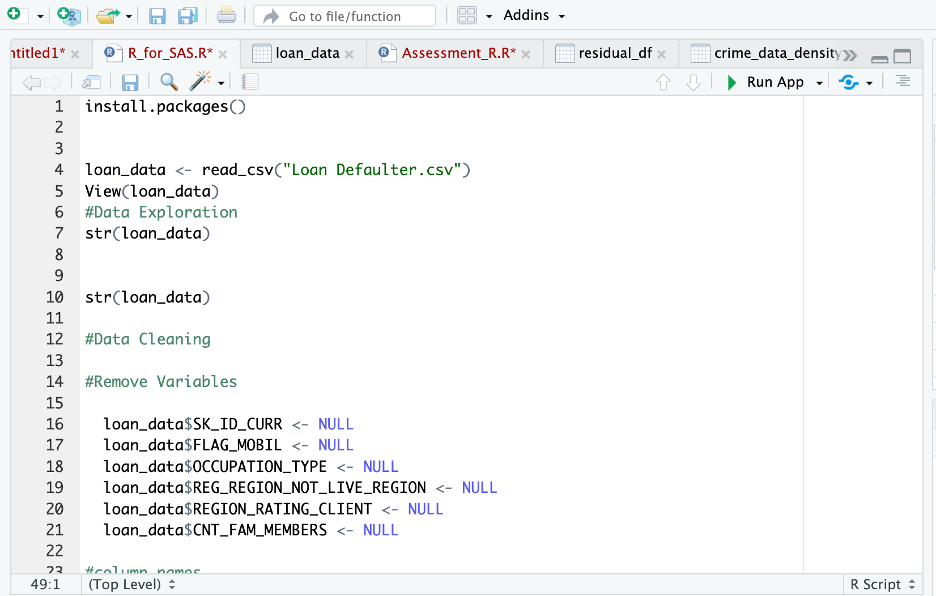Click the Compile Report notebook icon
Screen dimensions: 936x596
250,82
